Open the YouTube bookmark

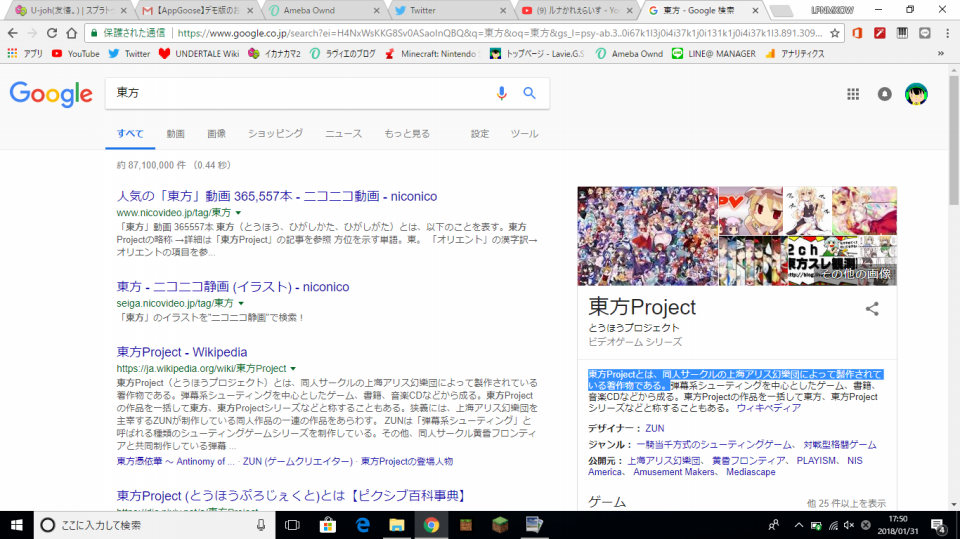coord(76,54)
